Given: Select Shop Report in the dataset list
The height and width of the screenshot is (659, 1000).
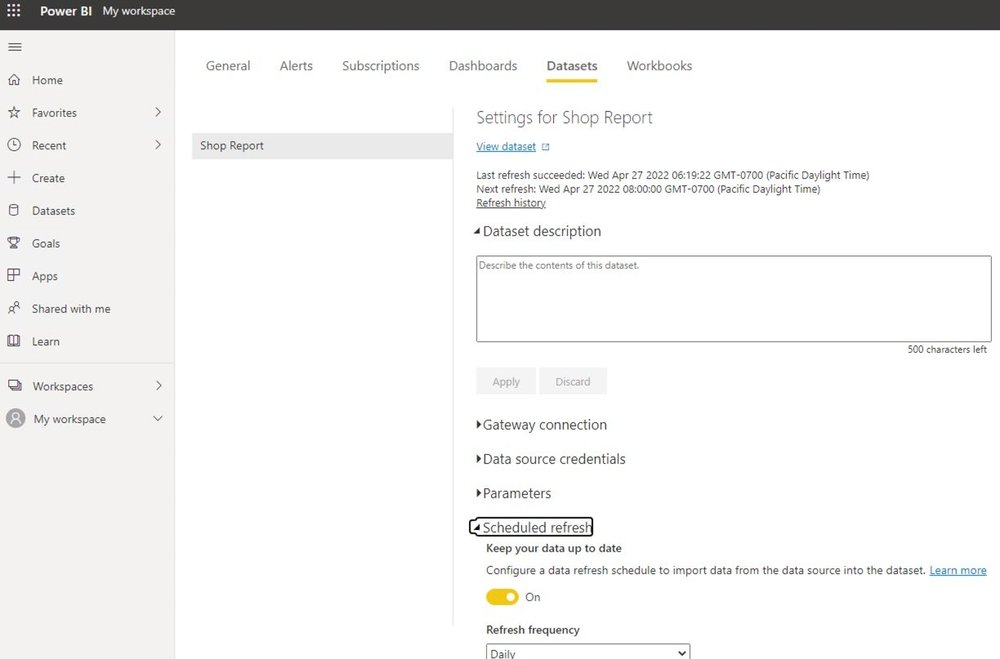Looking at the screenshot, I should pyautogui.click(x=322, y=145).
